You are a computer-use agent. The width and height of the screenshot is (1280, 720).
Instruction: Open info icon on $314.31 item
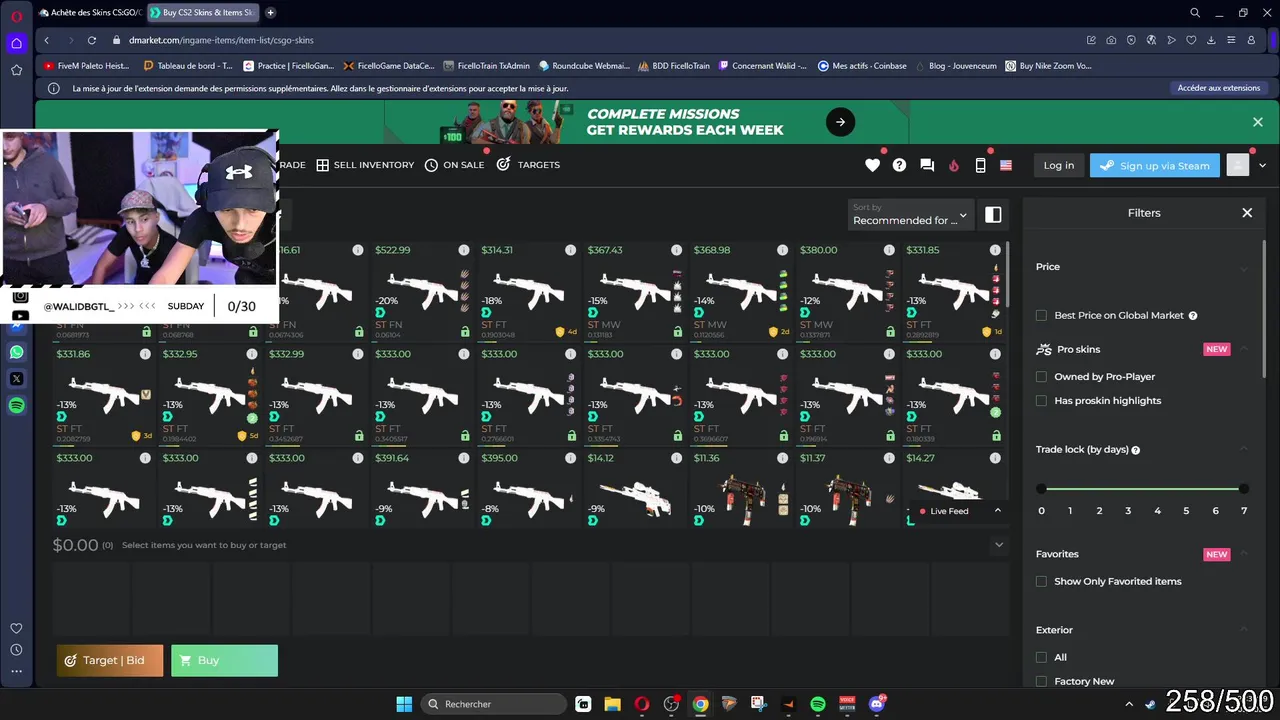pos(570,250)
